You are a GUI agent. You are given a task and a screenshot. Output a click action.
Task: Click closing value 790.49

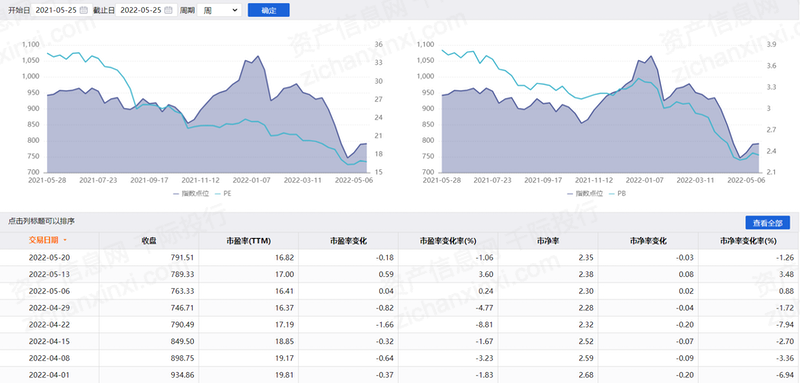(x=182, y=324)
